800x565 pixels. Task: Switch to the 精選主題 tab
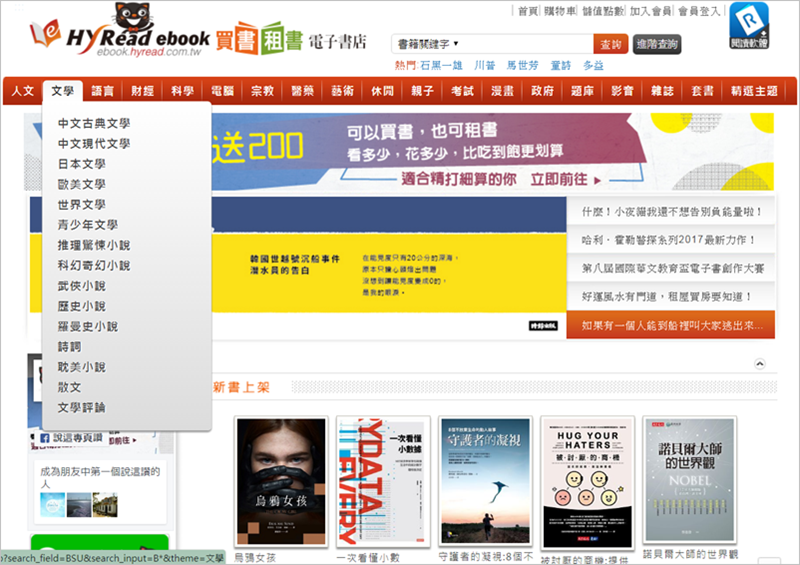pyautogui.click(x=754, y=91)
